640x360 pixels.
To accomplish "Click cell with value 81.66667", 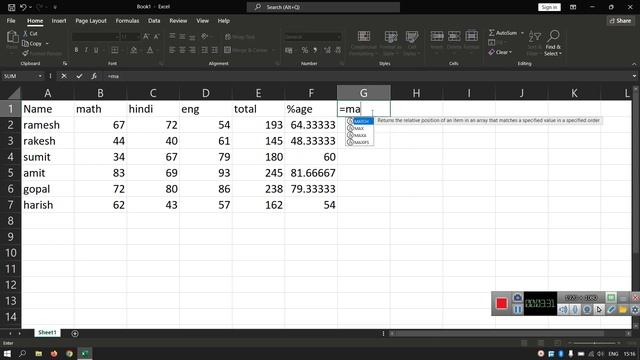I will [311, 173].
